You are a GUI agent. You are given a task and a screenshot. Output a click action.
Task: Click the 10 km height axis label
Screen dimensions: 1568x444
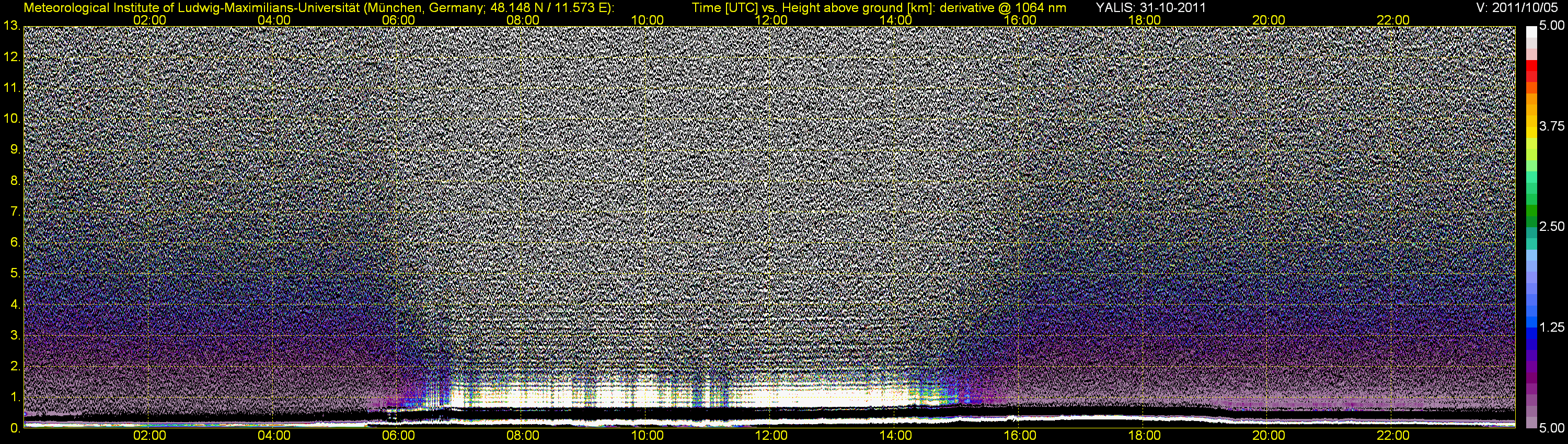11,119
